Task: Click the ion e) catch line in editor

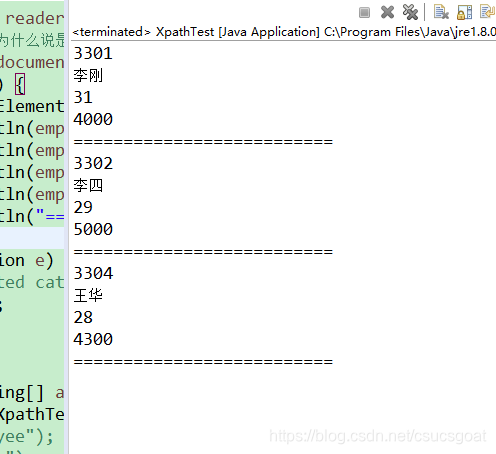Action: coord(27,260)
